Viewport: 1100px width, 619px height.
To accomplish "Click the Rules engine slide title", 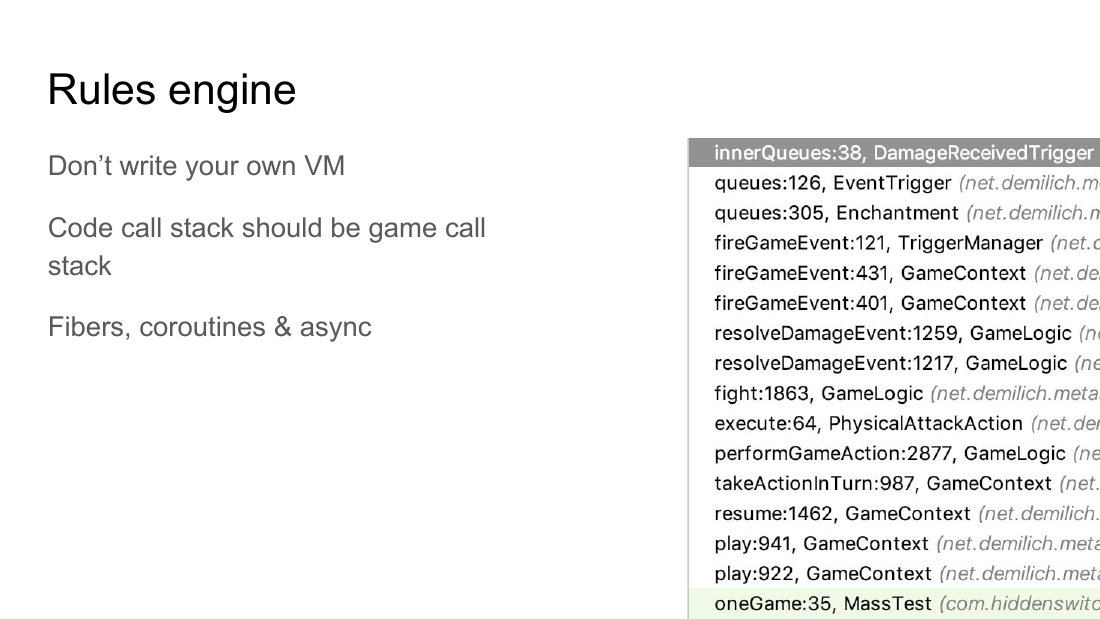I will 172,91.
